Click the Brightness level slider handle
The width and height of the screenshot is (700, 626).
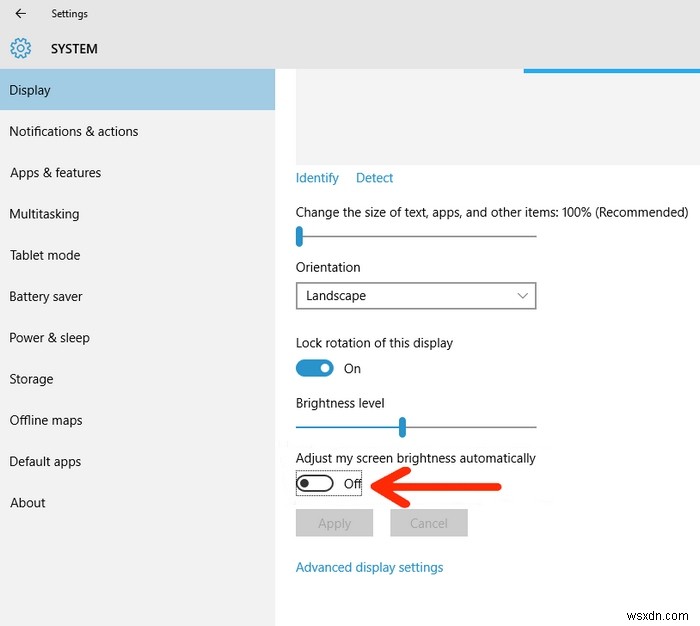click(402, 427)
